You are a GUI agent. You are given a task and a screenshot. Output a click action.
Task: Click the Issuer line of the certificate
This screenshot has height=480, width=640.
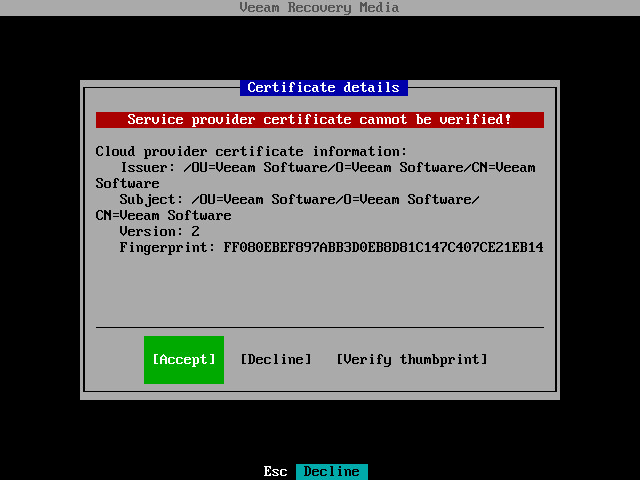(316, 176)
